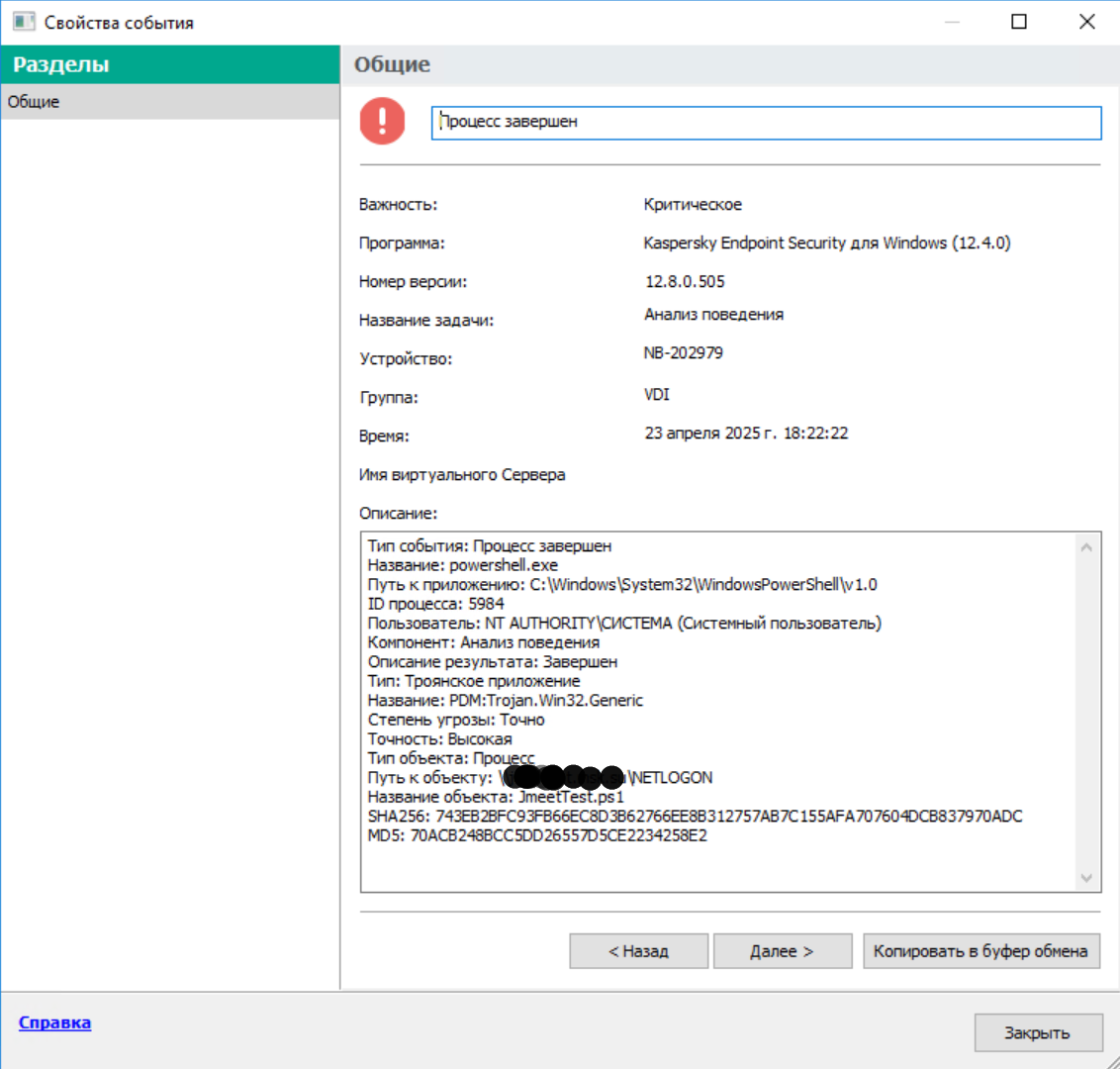Click the Процесс завершен event name field

tap(767, 122)
